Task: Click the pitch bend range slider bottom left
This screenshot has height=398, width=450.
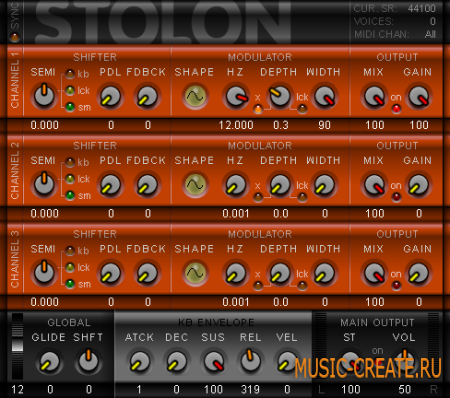Action: [17, 347]
